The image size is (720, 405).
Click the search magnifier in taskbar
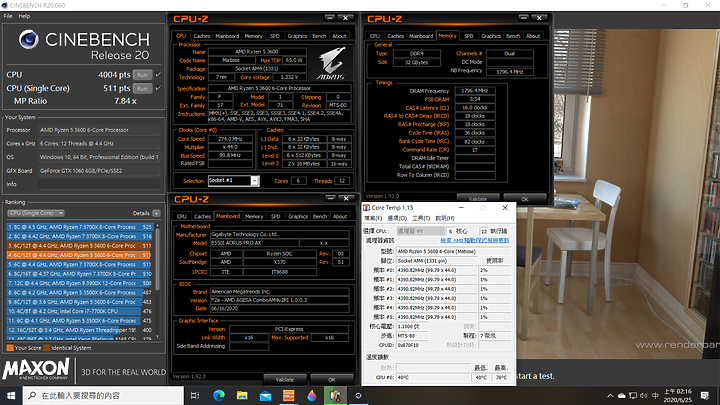pos(32,395)
